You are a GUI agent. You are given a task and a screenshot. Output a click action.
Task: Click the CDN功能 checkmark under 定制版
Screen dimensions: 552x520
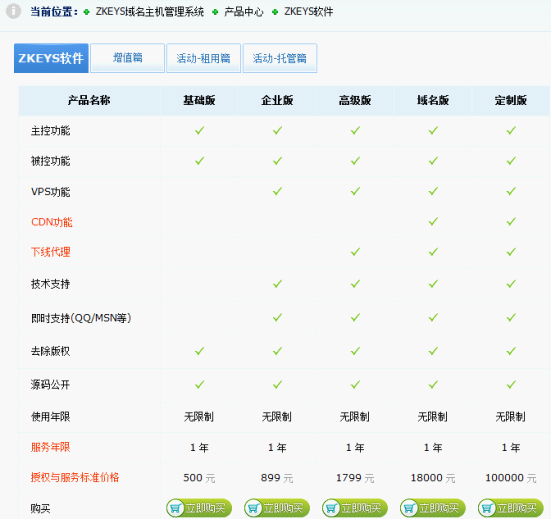pos(511,221)
